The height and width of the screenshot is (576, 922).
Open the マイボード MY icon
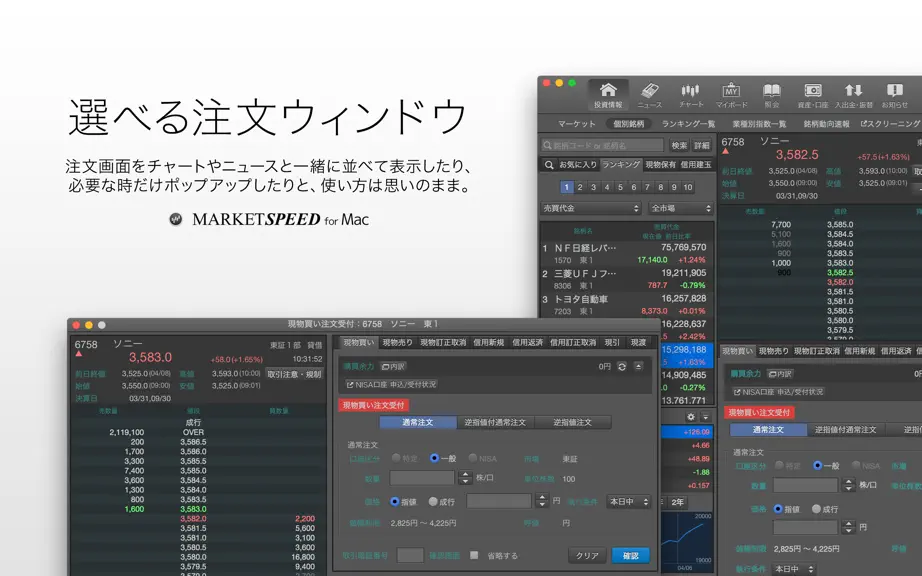(731, 95)
